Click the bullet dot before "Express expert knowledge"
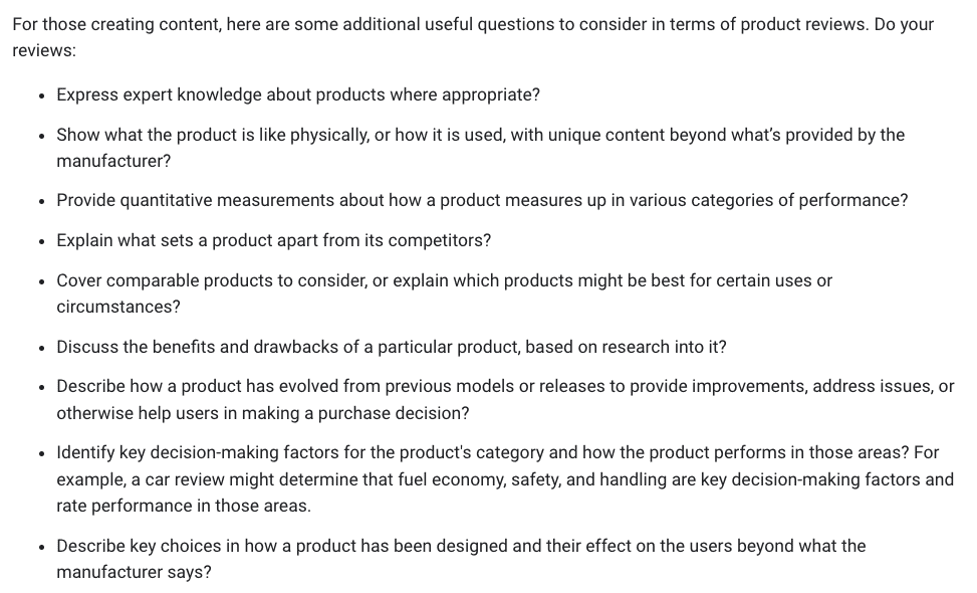This screenshot has height=593, width=977. tap(38, 95)
